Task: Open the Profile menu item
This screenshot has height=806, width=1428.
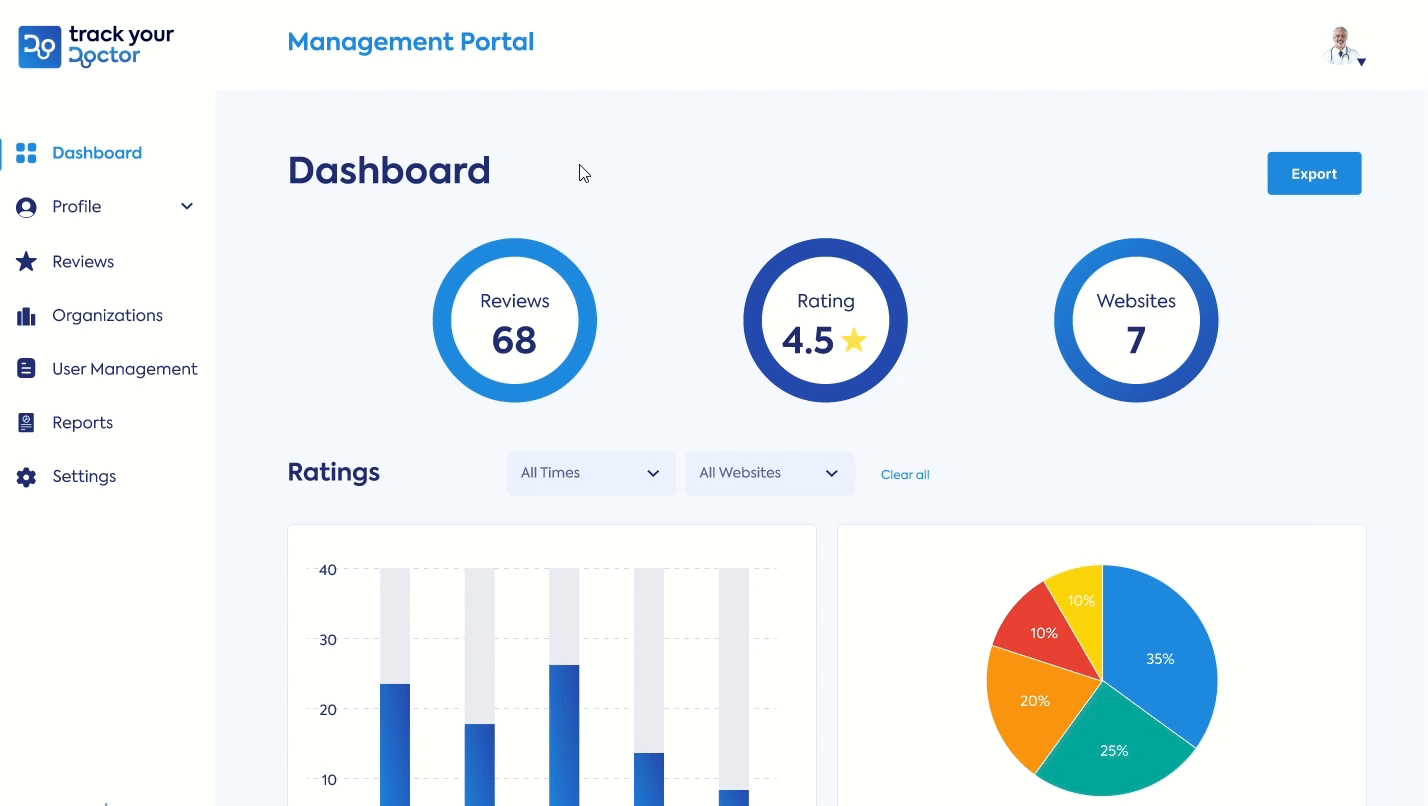Action: (77, 207)
